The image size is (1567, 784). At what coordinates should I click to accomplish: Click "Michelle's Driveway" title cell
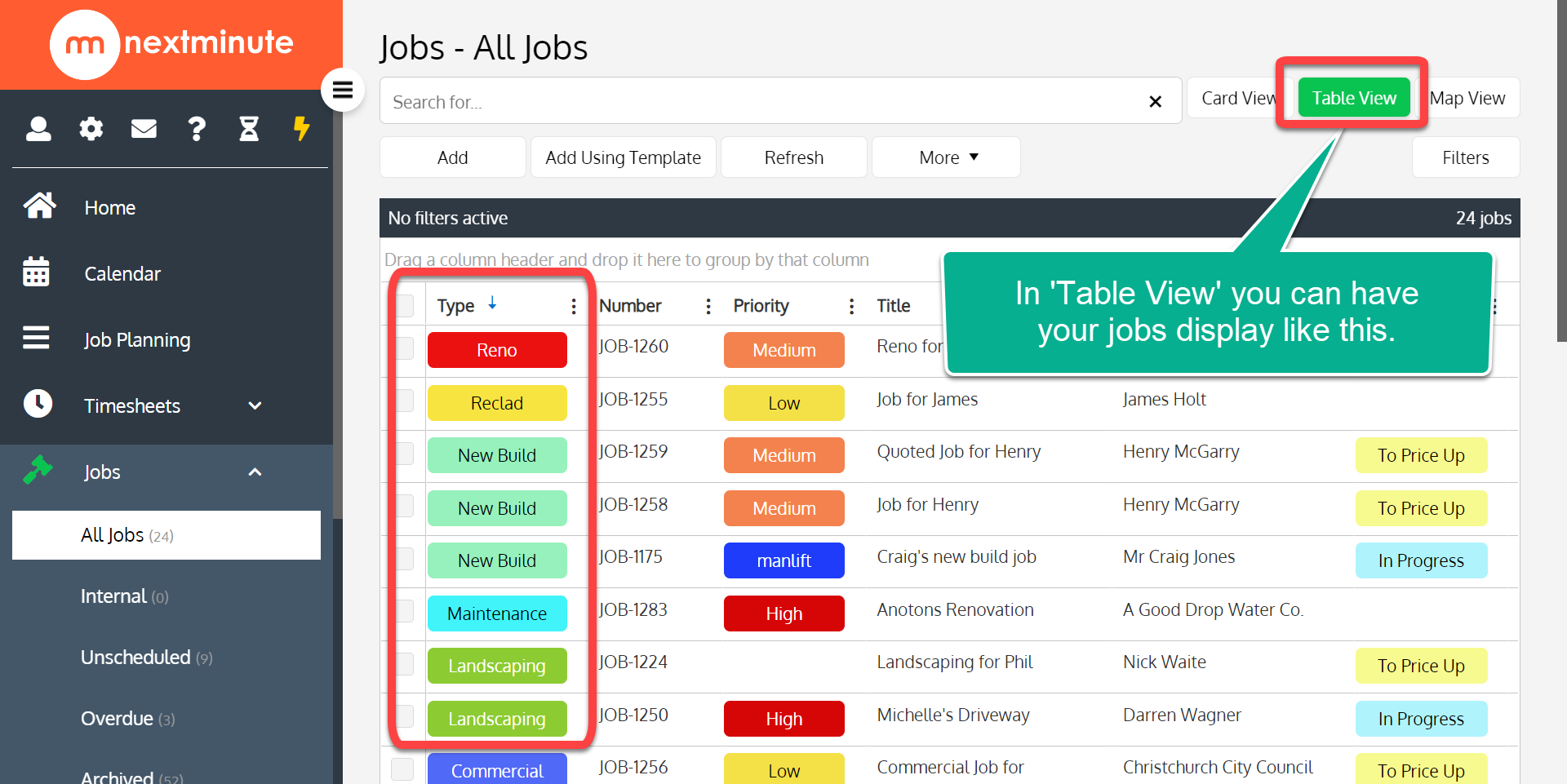click(x=953, y=715)
